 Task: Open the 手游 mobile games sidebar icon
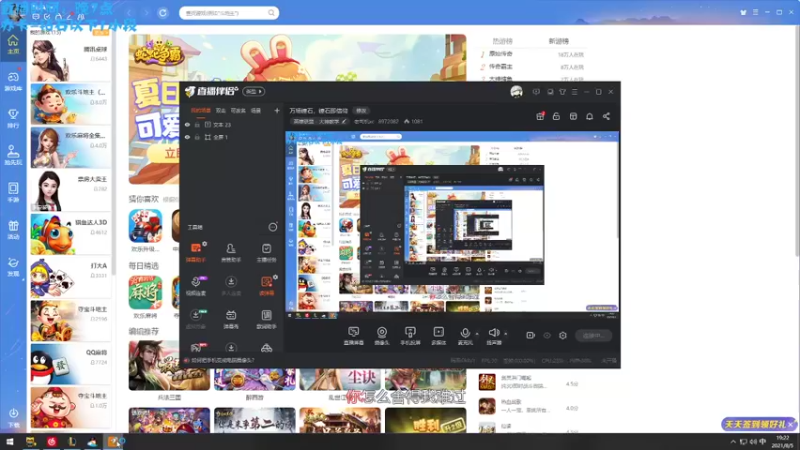click(x=13, y=192)
